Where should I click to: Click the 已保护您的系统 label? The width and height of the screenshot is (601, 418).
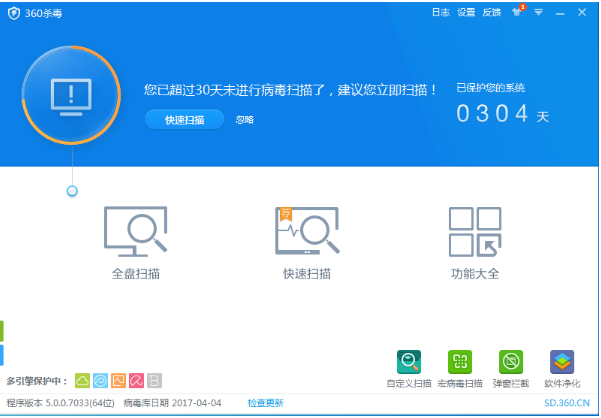coord(491,88)
